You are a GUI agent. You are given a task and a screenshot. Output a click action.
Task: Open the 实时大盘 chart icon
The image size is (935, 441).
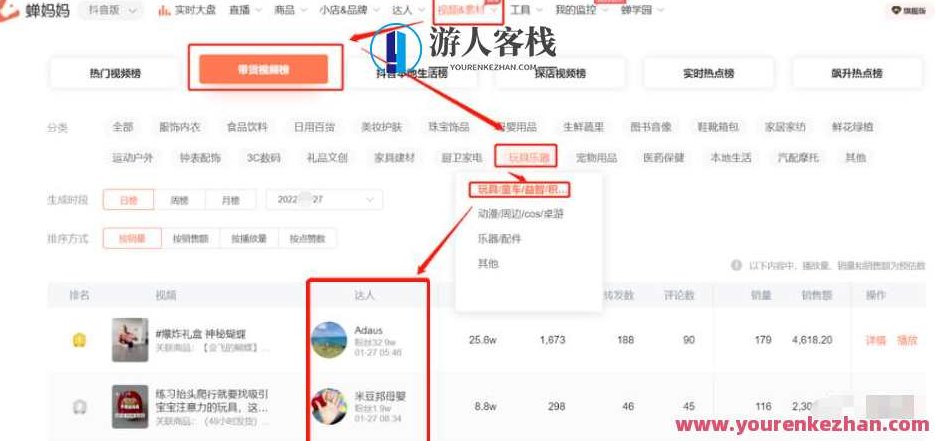coord(164,11)
